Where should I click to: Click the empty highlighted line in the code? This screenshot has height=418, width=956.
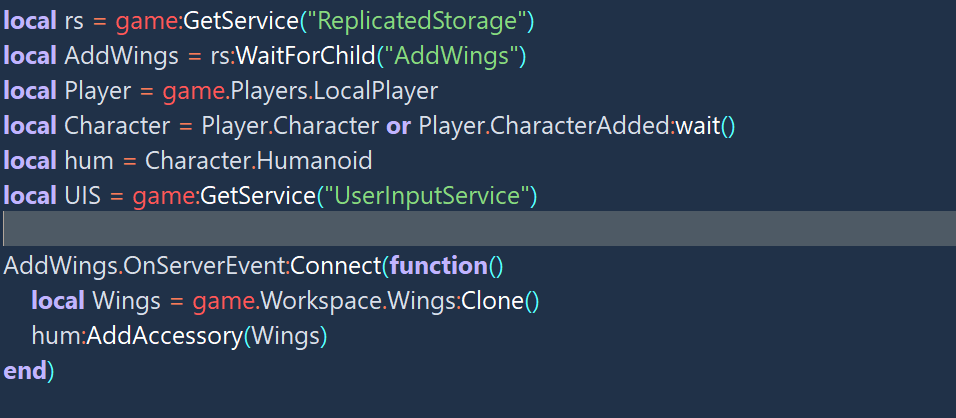[x=478, y=228]
